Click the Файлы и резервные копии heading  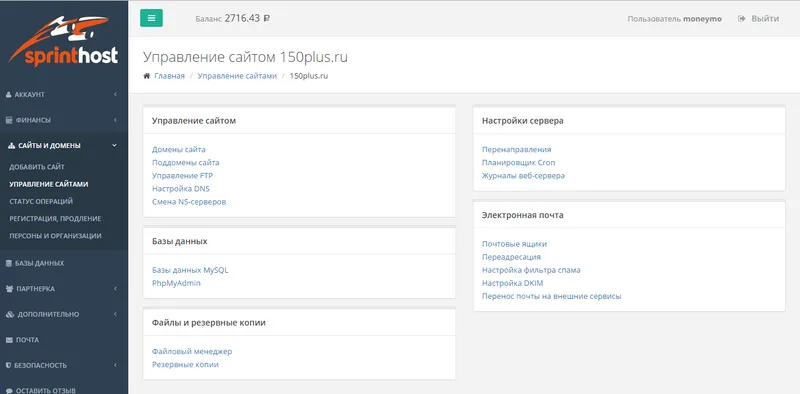click(209, 323)
